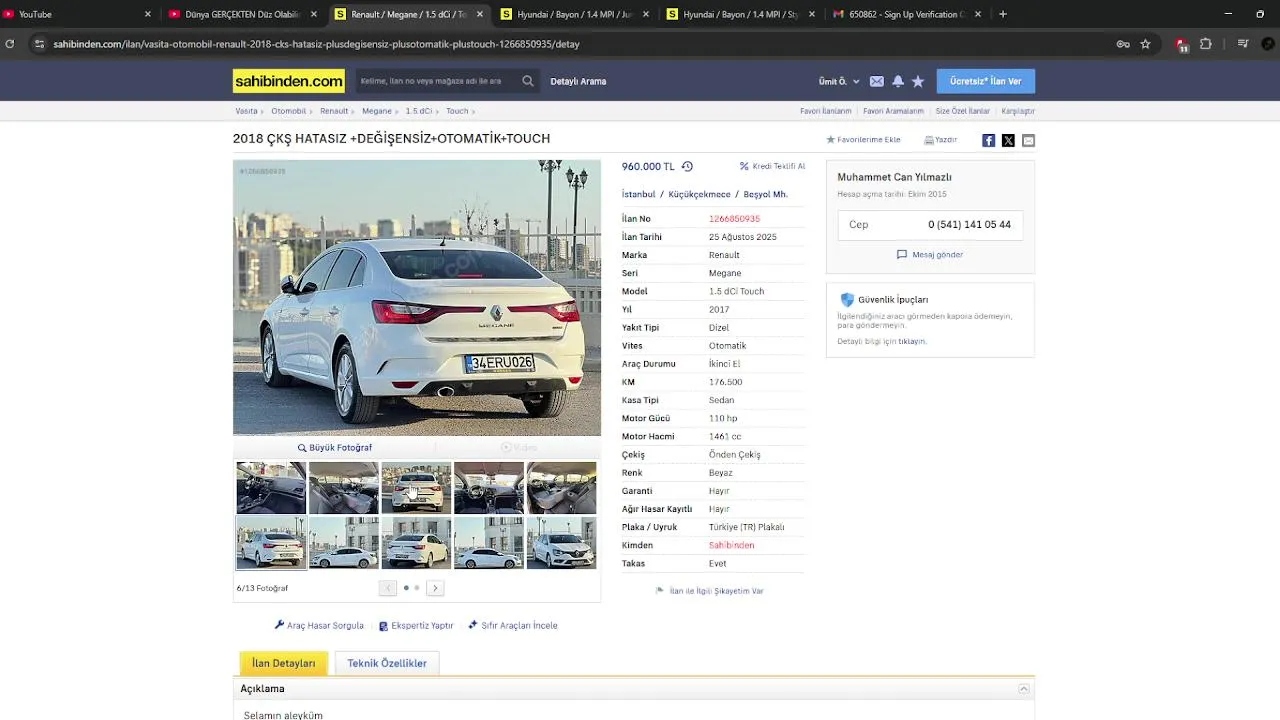Click the site info icon in address bar
Image resolution: width=1280 pixels, height=720 pixels.
coord(39,44)
